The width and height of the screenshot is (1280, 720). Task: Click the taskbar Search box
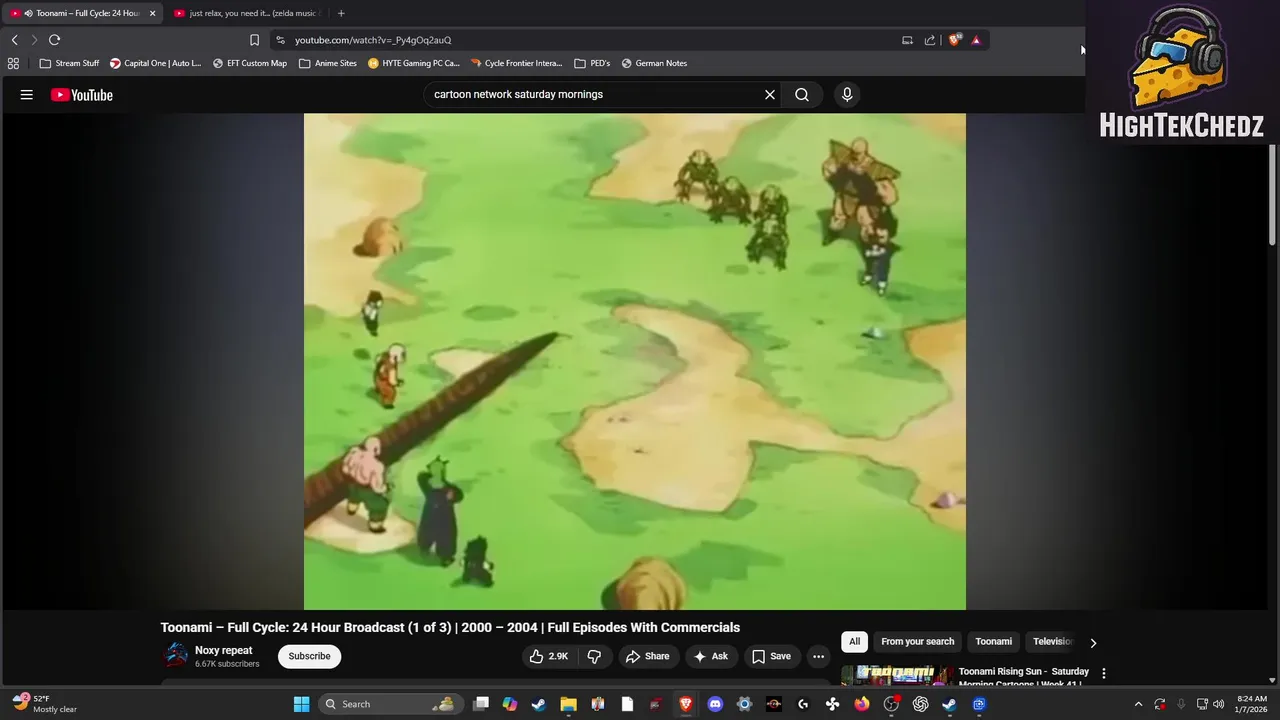coord(391,704)
